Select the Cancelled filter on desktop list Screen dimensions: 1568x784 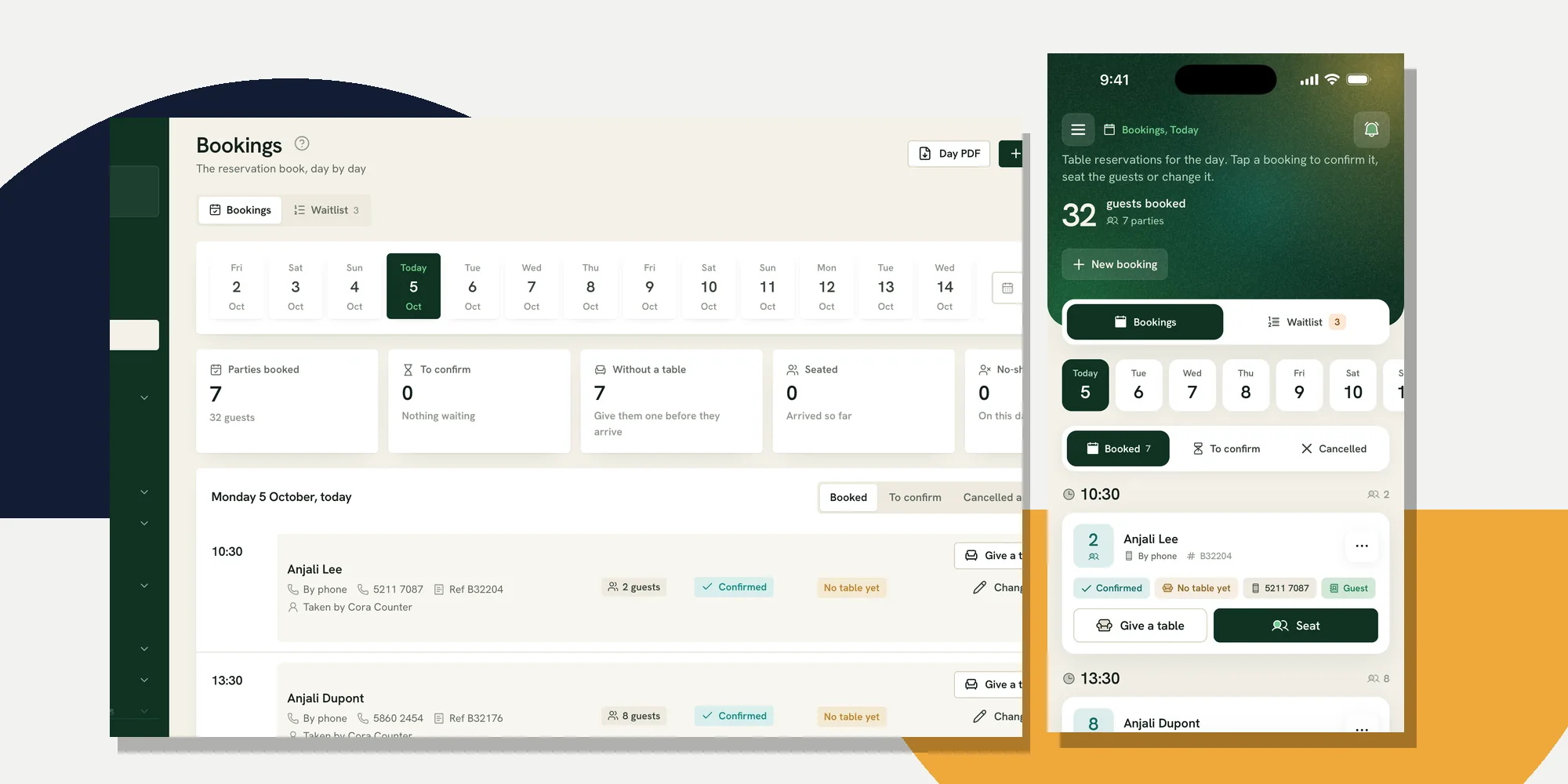[992, 497]
